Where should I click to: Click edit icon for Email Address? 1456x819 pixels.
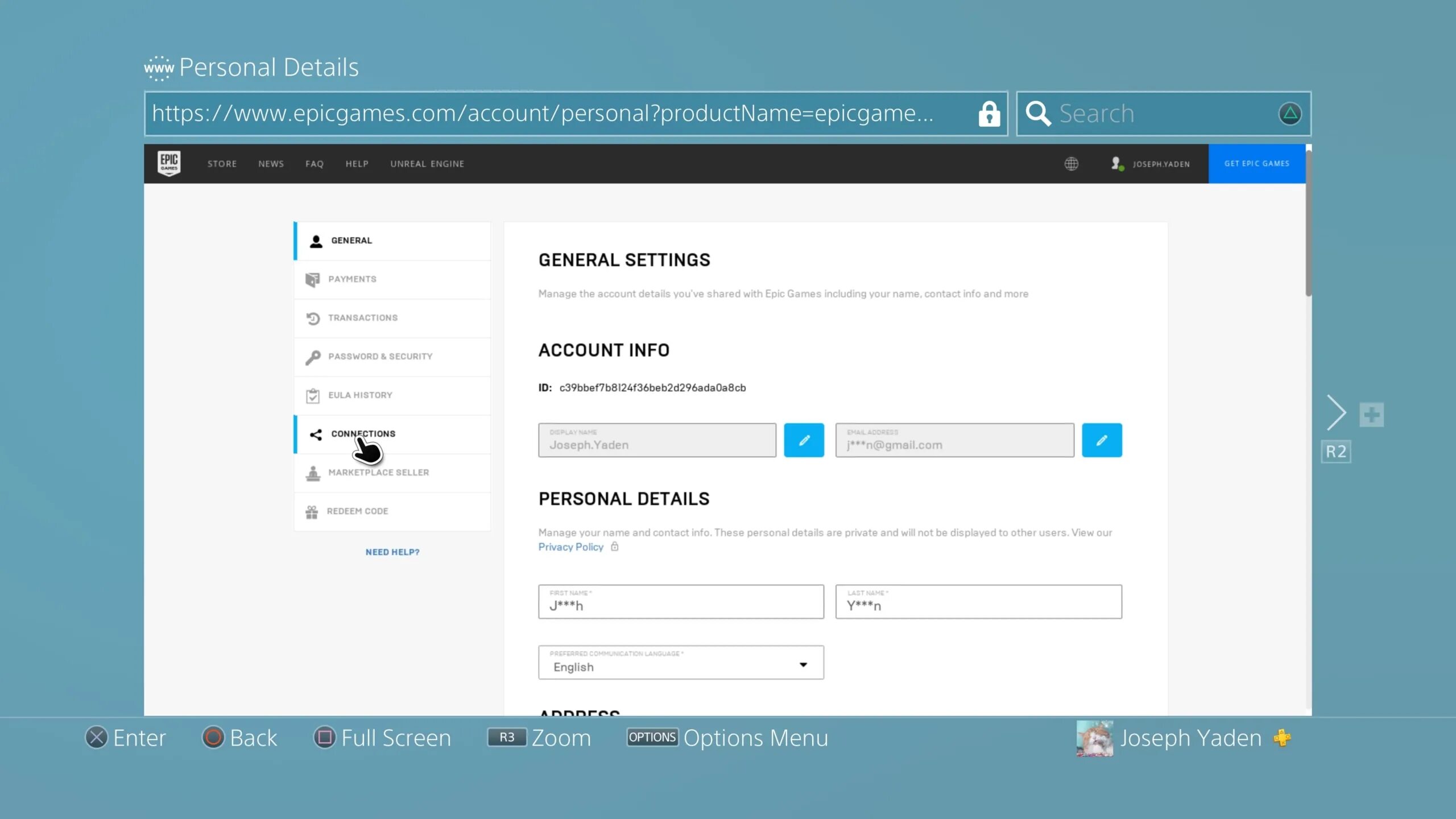point(1101,440)
